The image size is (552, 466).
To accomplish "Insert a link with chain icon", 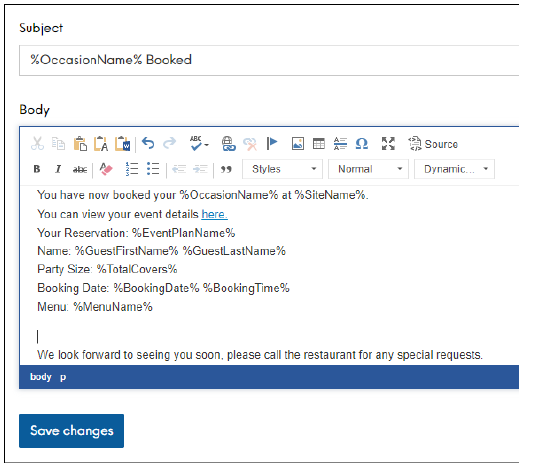I will point(228,144).
